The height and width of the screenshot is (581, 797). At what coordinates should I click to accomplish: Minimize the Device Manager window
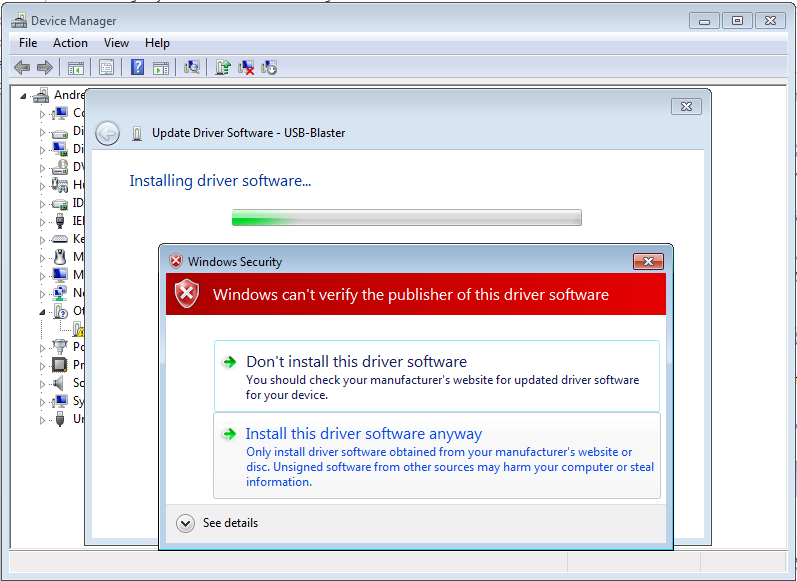tap(704, 20)
